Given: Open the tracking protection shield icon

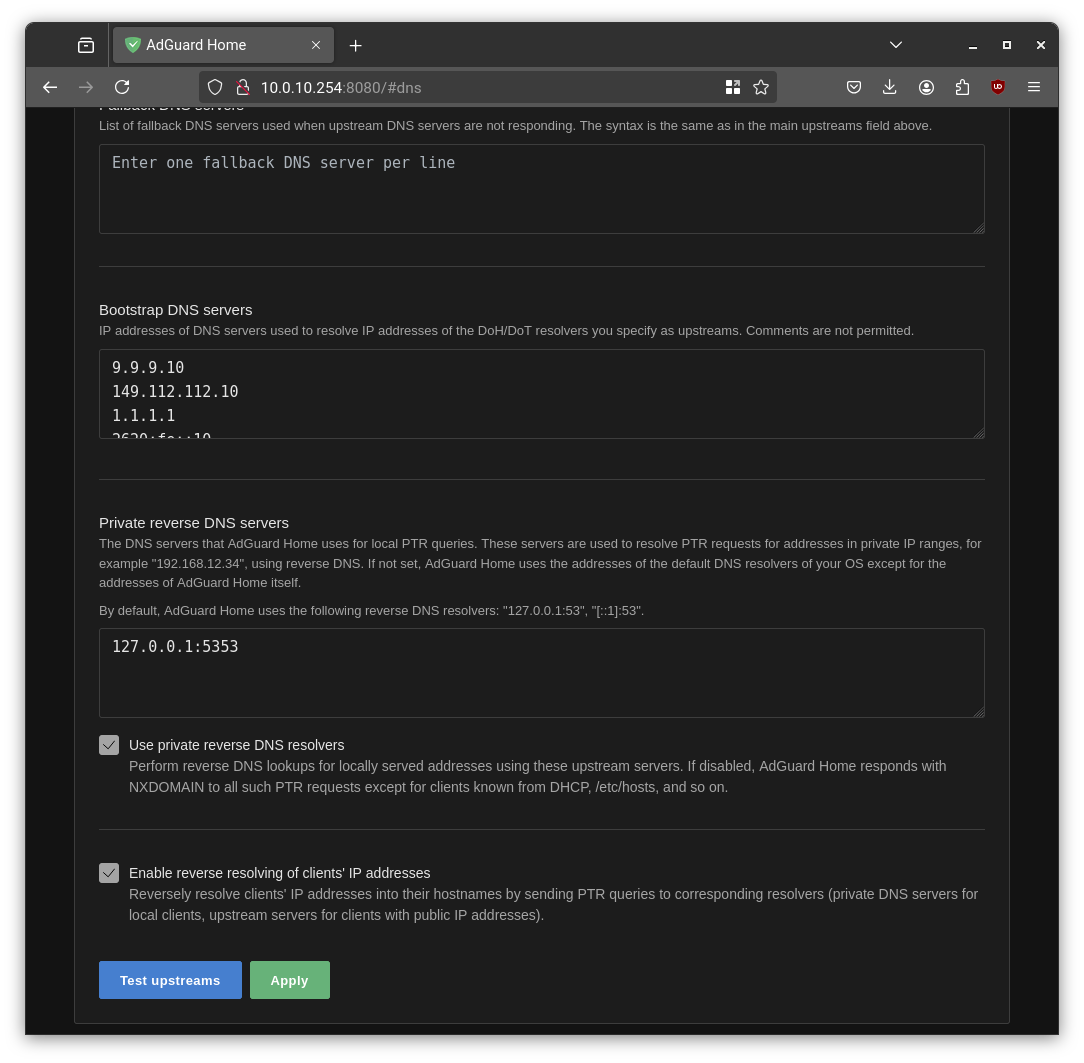Looking at the screenshot, I should (x=214, y=87).
